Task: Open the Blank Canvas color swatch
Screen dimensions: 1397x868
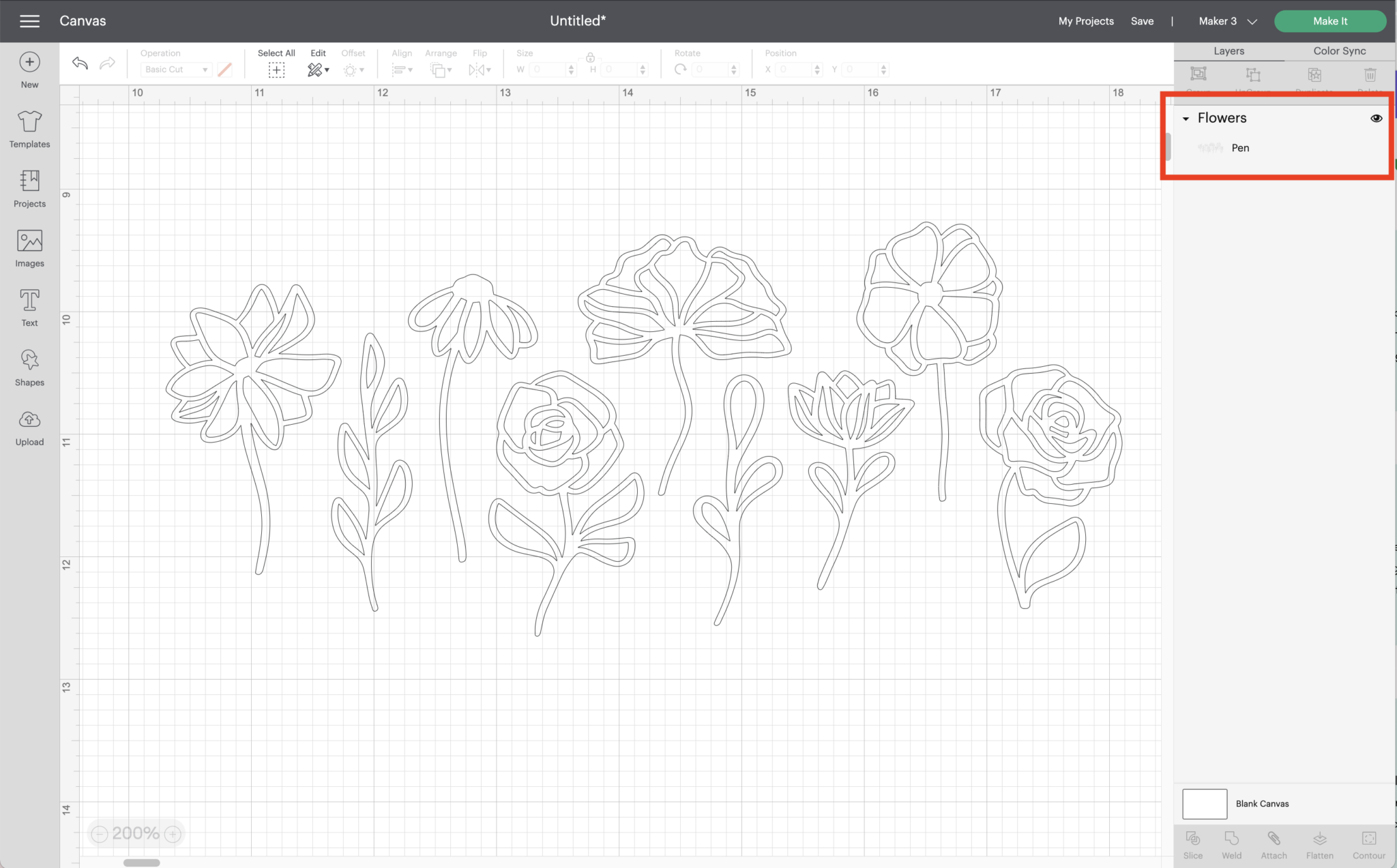Action: tap(1205, 803)
